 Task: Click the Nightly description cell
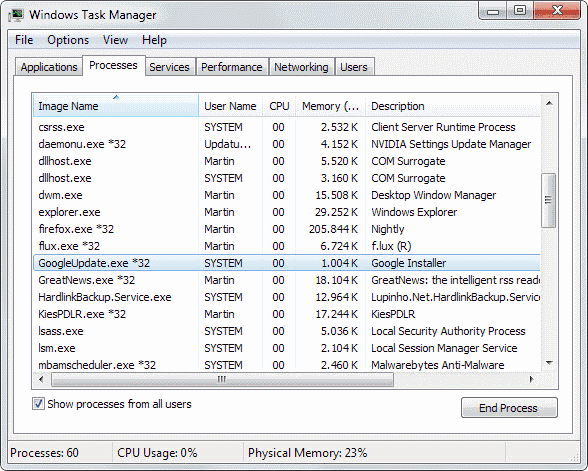[388, 229]
